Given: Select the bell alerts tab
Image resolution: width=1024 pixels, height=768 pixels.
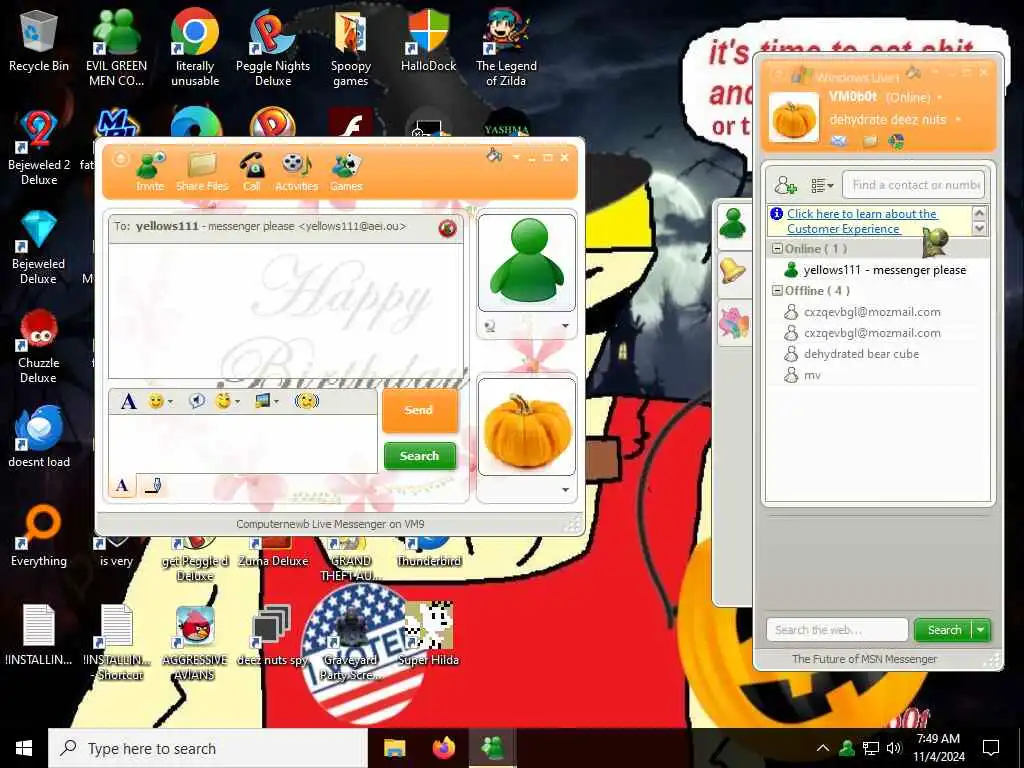Looking at the screenshot, I should coord(733,270).
